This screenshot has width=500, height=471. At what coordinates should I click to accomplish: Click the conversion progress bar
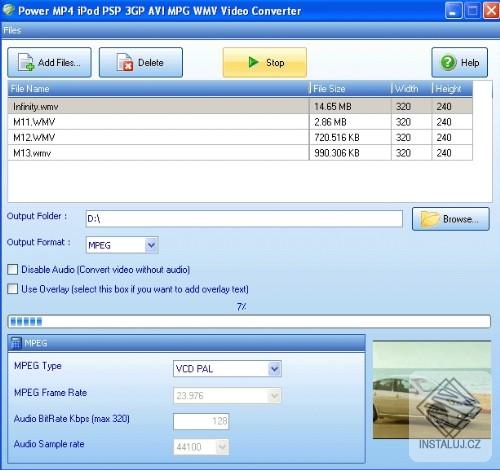coord(249,322)
